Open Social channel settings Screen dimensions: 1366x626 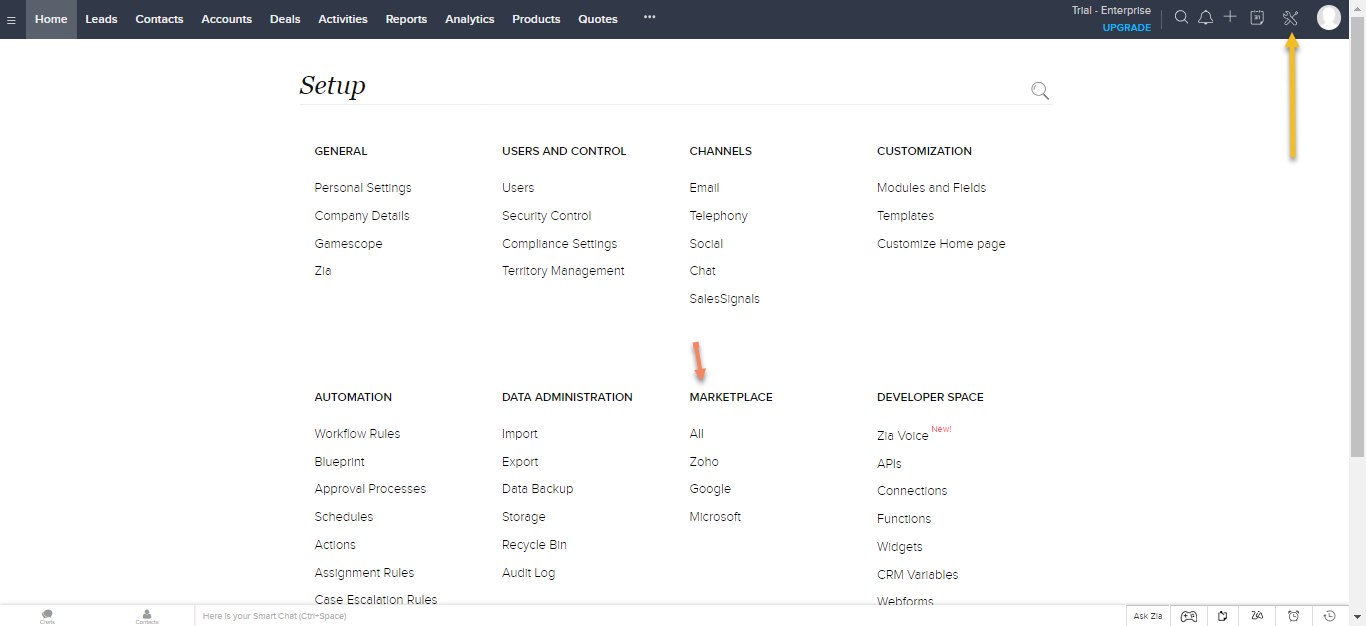706,244
